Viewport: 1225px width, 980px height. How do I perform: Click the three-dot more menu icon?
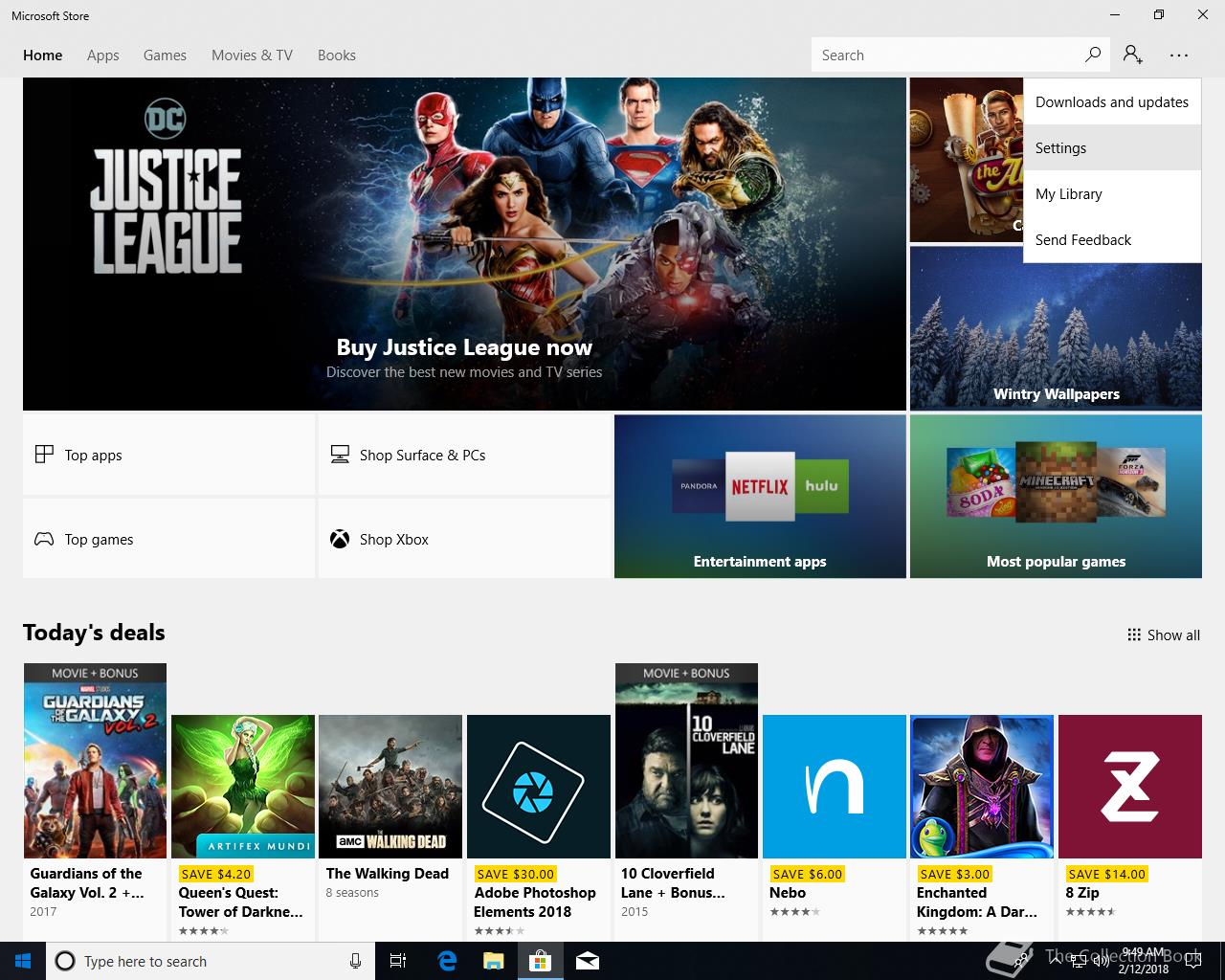click(1179, 56)
